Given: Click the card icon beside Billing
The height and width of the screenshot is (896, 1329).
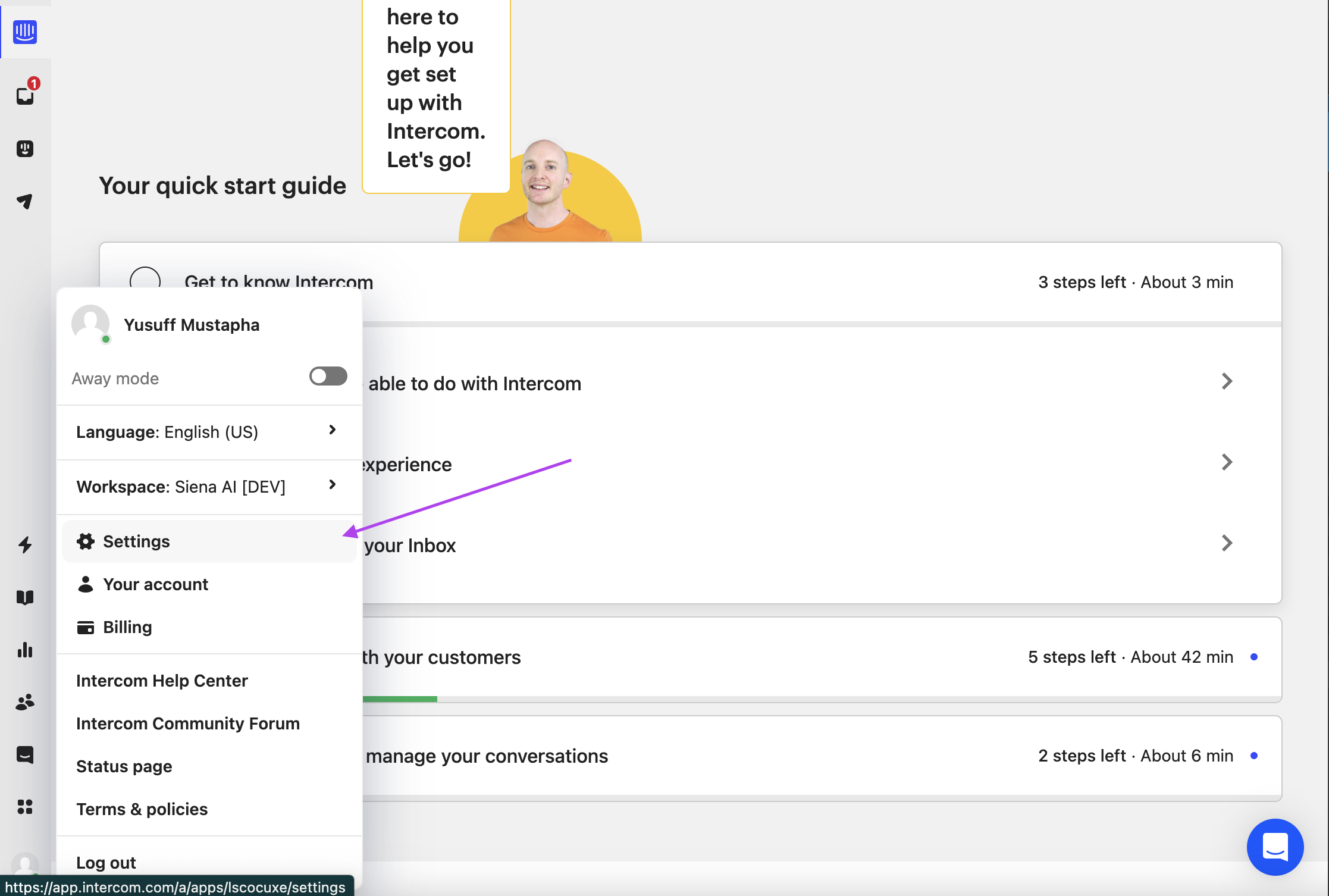Looking at the screenshot, I should (86, 627).
